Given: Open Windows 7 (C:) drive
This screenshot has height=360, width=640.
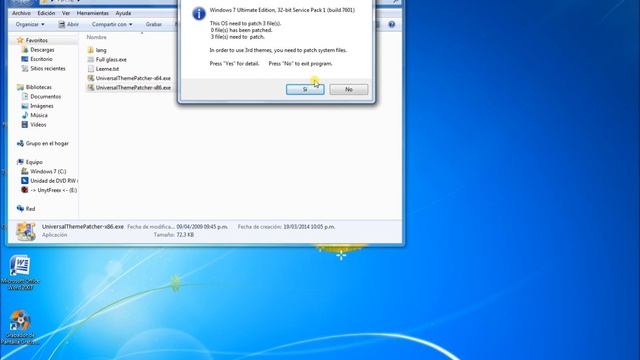Looking at the screenshot, I should pos(48,171).
